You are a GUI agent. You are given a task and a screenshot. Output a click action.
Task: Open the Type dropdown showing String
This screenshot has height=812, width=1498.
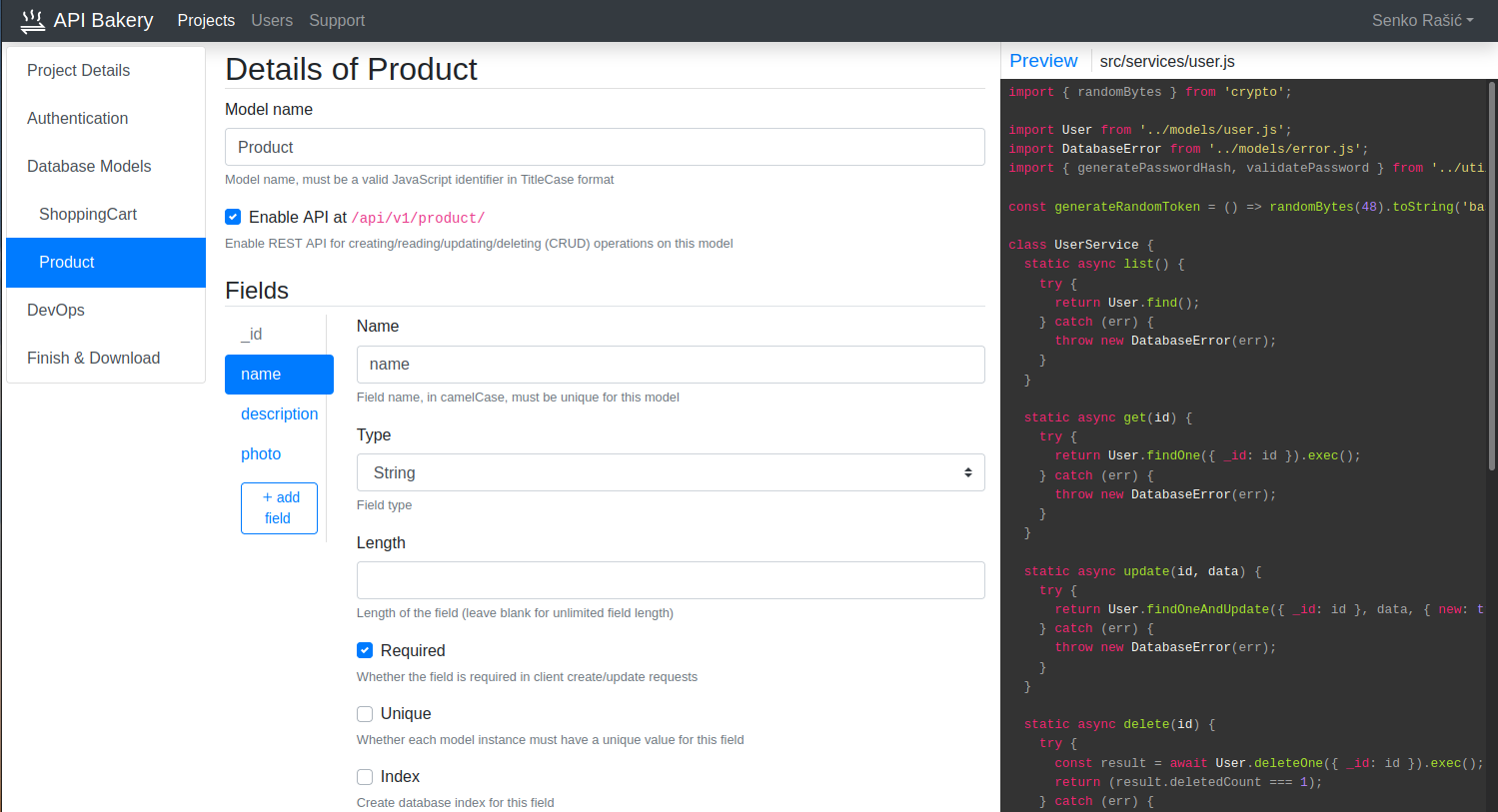point(671,472)
